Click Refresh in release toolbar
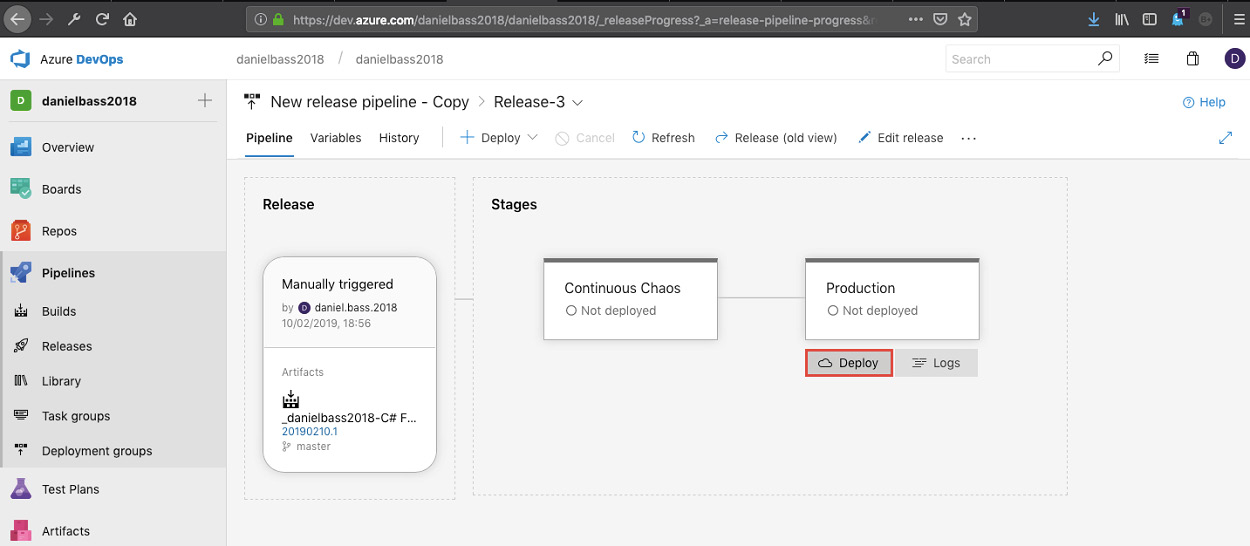1250x546 pixels. click(663, 138)
